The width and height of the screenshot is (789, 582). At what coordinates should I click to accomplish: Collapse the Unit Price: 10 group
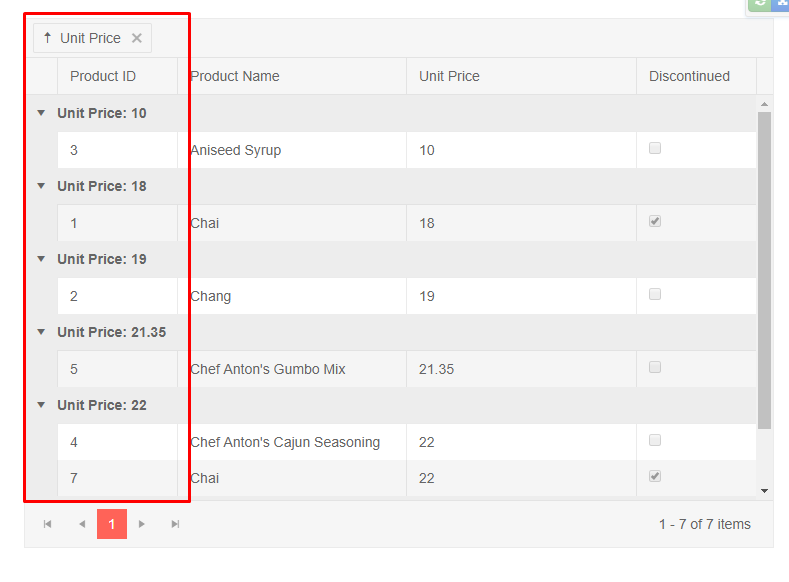point(41,113)
